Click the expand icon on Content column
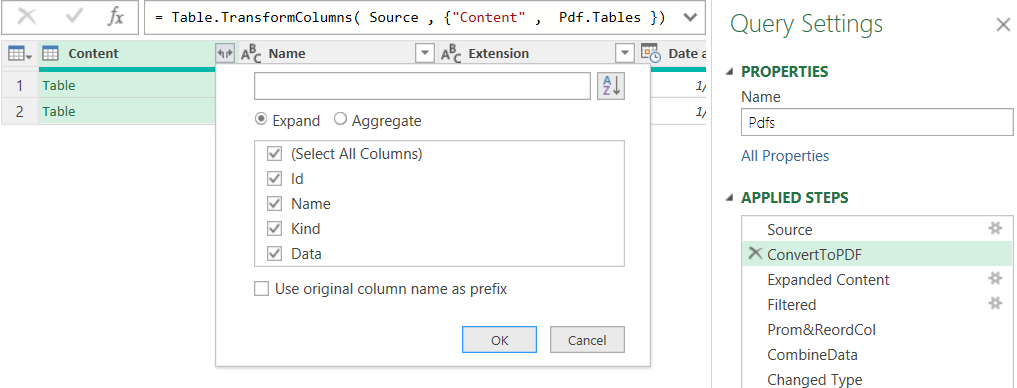This screenshot has width=1017, height=388. (224, 54)
